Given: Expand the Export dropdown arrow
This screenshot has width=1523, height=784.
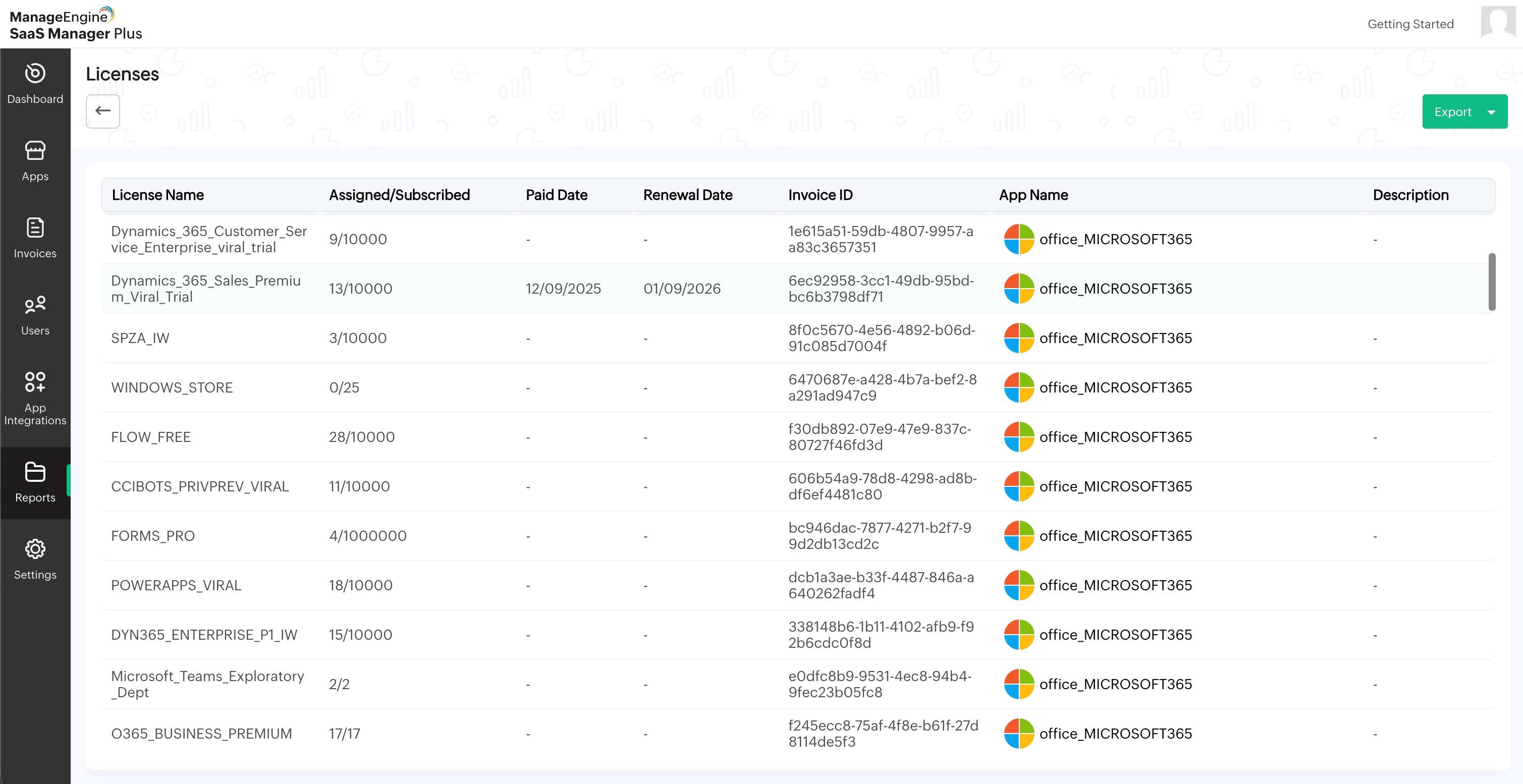Looking at the screenshot, I should (1491, 113).
